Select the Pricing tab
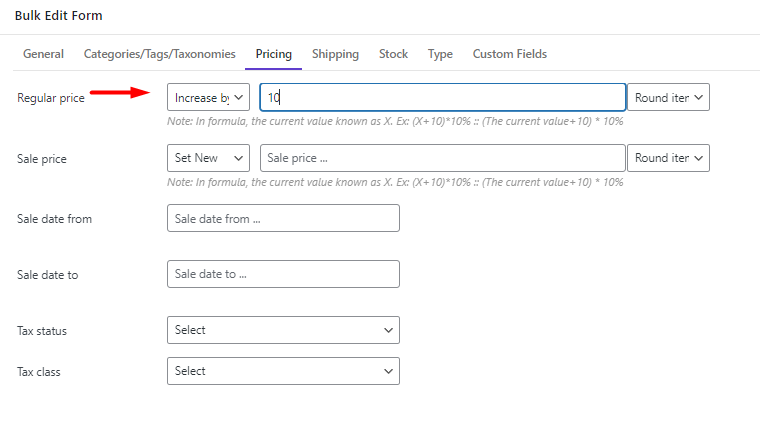 [273, 54]
